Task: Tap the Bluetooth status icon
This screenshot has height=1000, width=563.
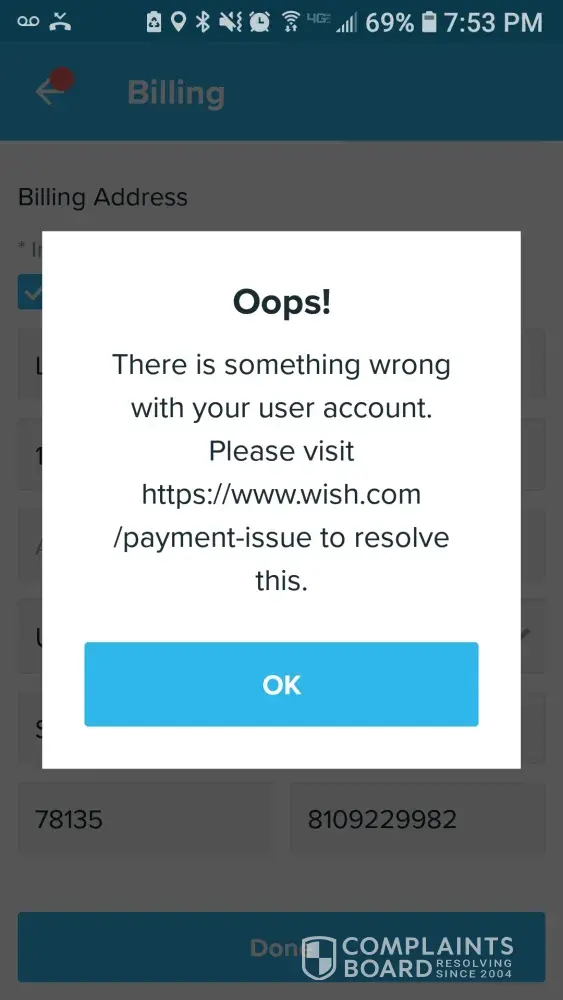Action: click(203, 22)
